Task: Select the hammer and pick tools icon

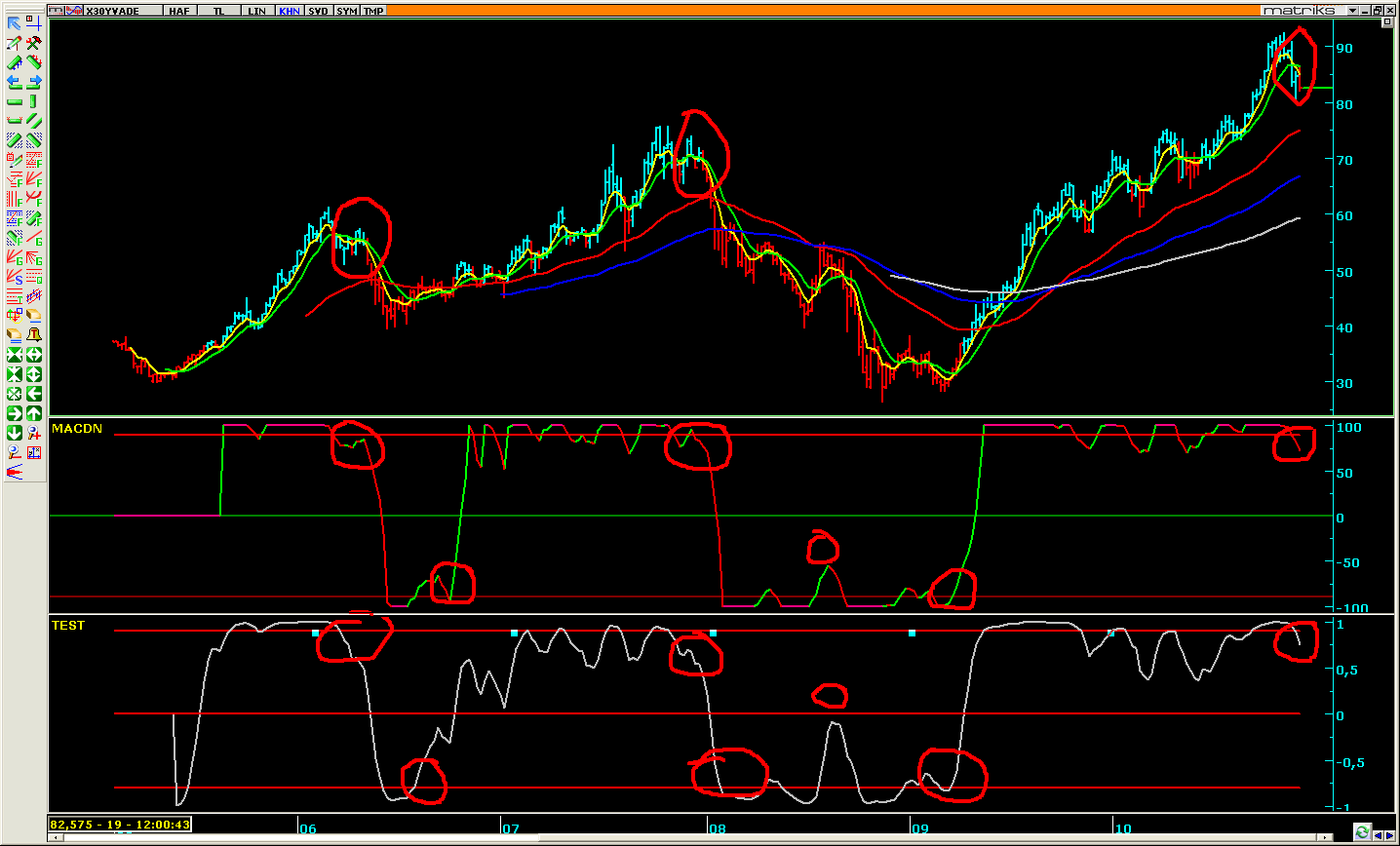Action: coord(34,43)
